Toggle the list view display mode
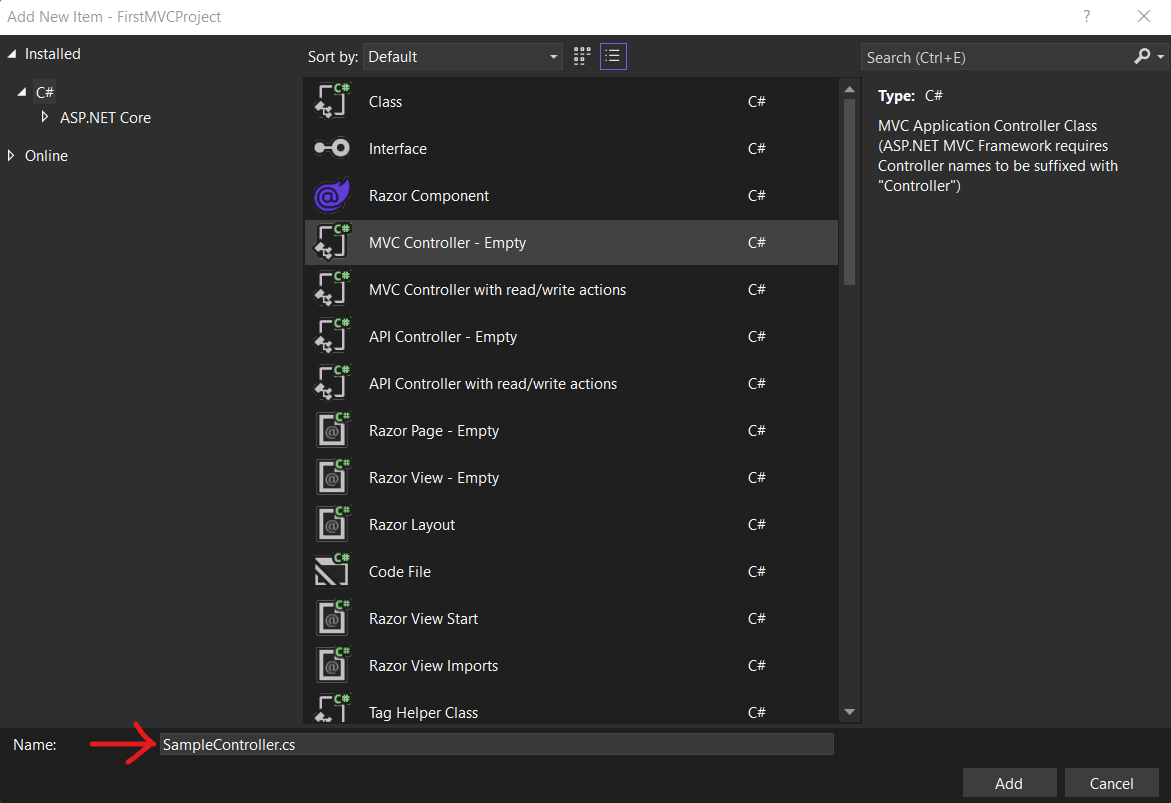This screenshot has width=1171, height=803. tap(613, 56)
